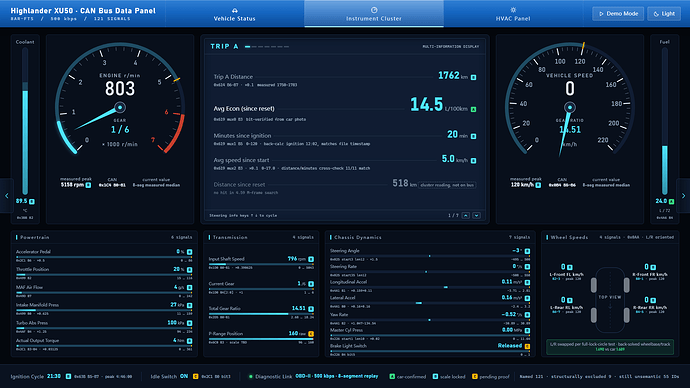The height and width of the screenshot is (388, 690).
Task: Go to previous panel with left arrow
Action: [7, 196]
